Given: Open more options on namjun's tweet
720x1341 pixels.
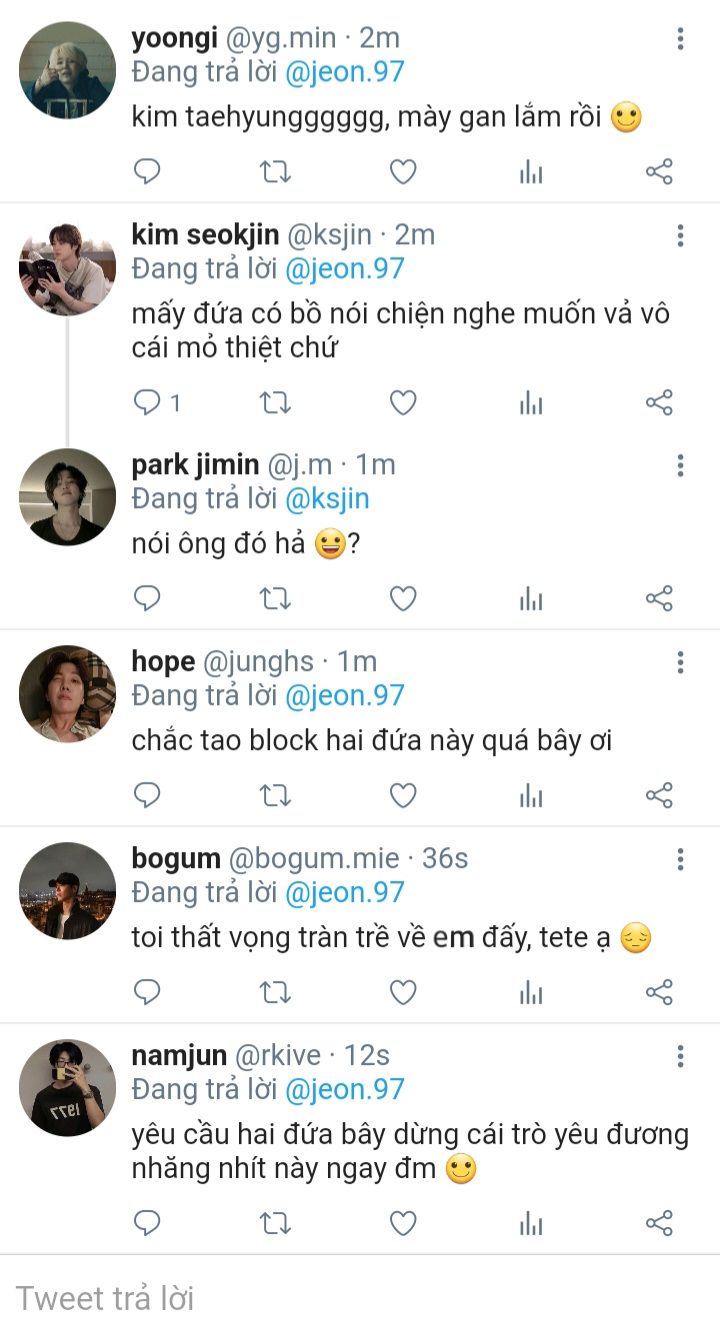Looking at the screenshot, I should coord(680,1056).
